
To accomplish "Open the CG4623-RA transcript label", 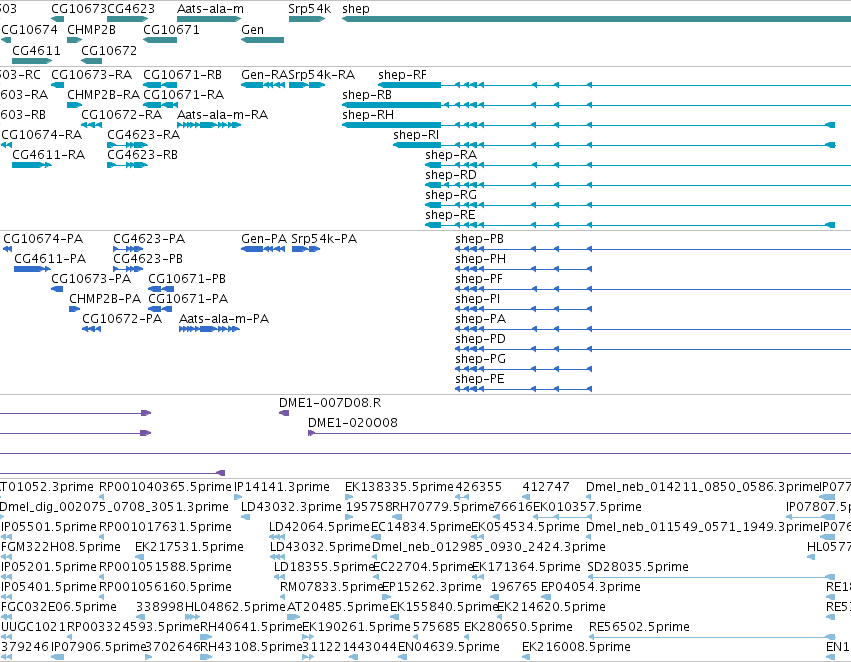I will 143,135.
